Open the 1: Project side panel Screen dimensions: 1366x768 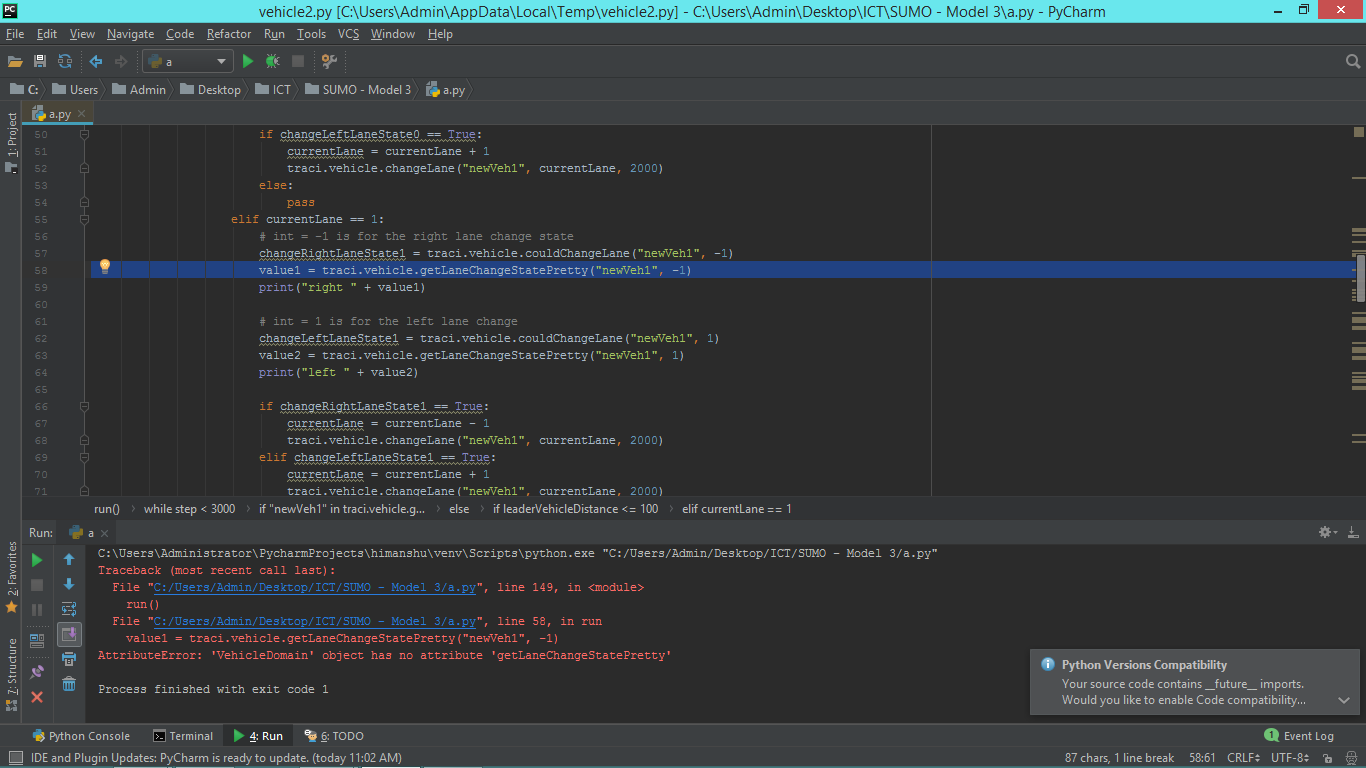[12, 141]
